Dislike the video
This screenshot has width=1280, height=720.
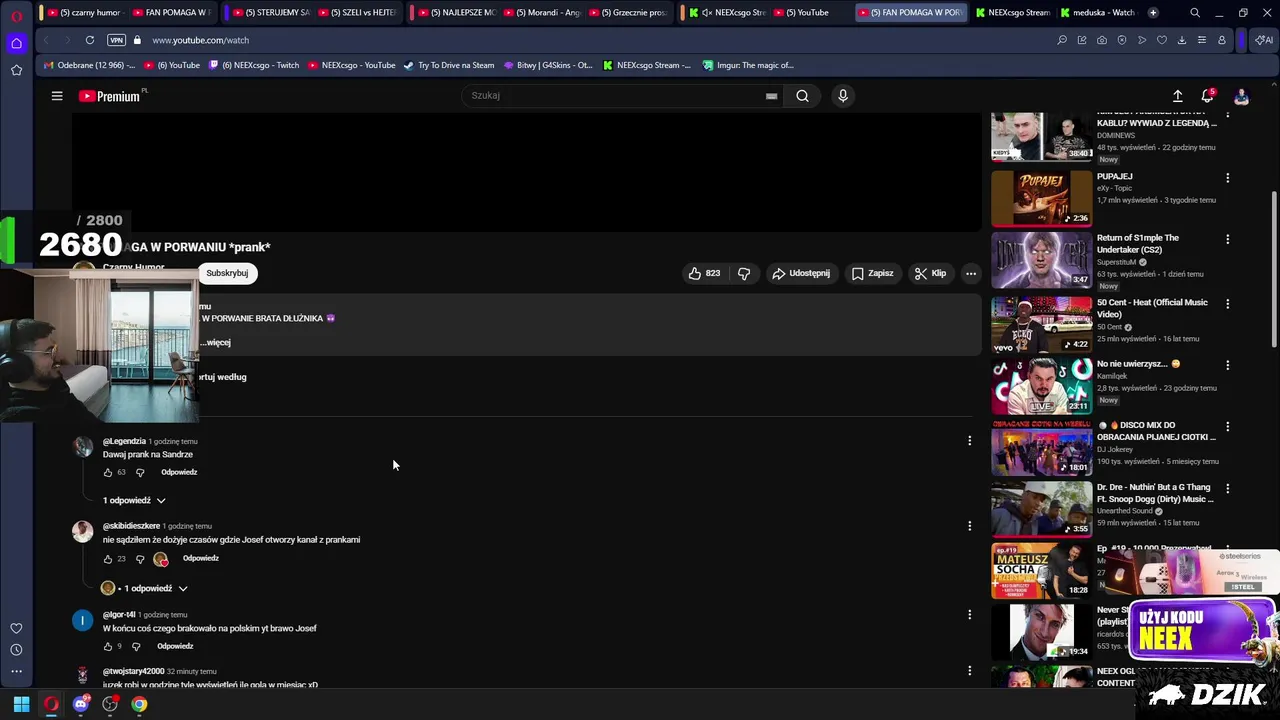click(x=744, y=273)
